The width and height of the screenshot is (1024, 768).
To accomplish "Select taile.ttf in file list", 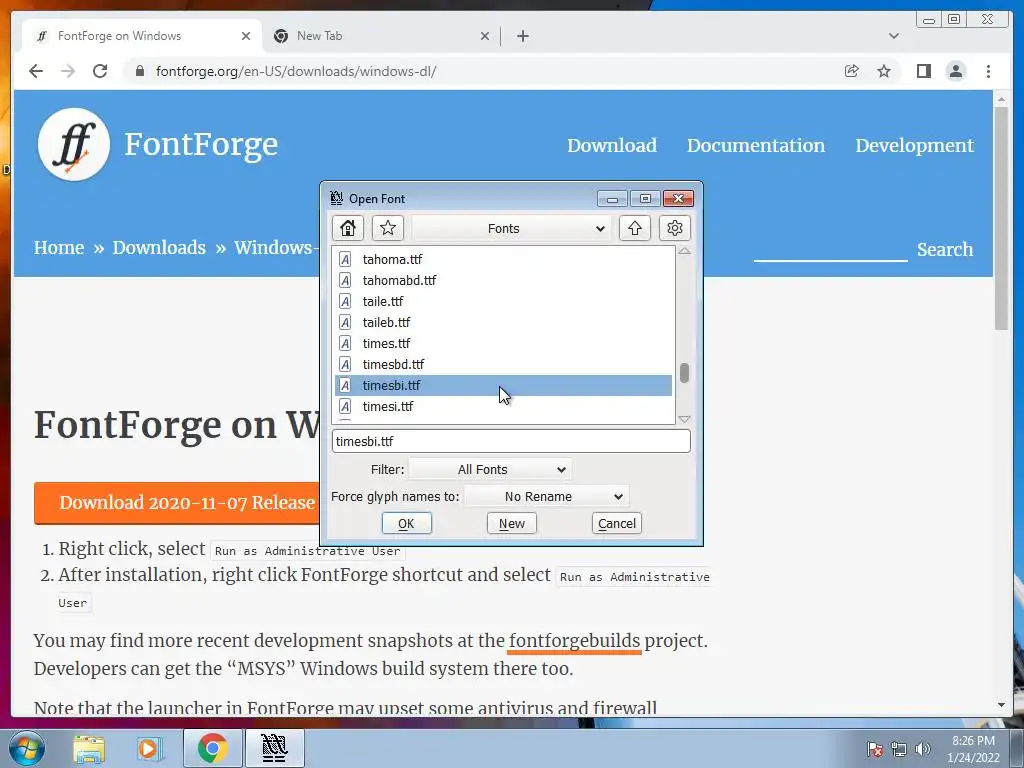I will (503, 301).
